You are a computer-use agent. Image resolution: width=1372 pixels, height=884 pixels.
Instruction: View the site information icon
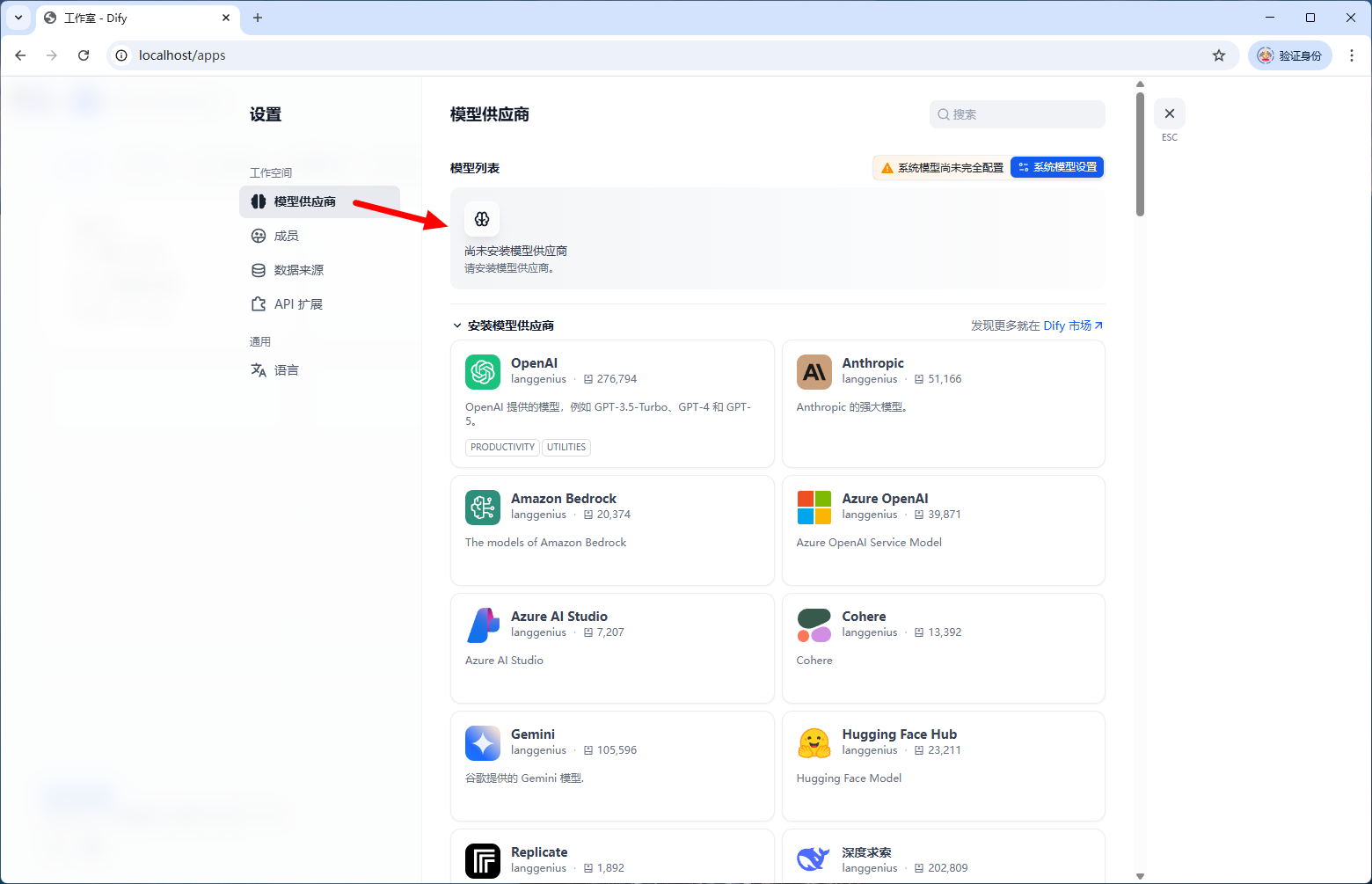point(121,55)
